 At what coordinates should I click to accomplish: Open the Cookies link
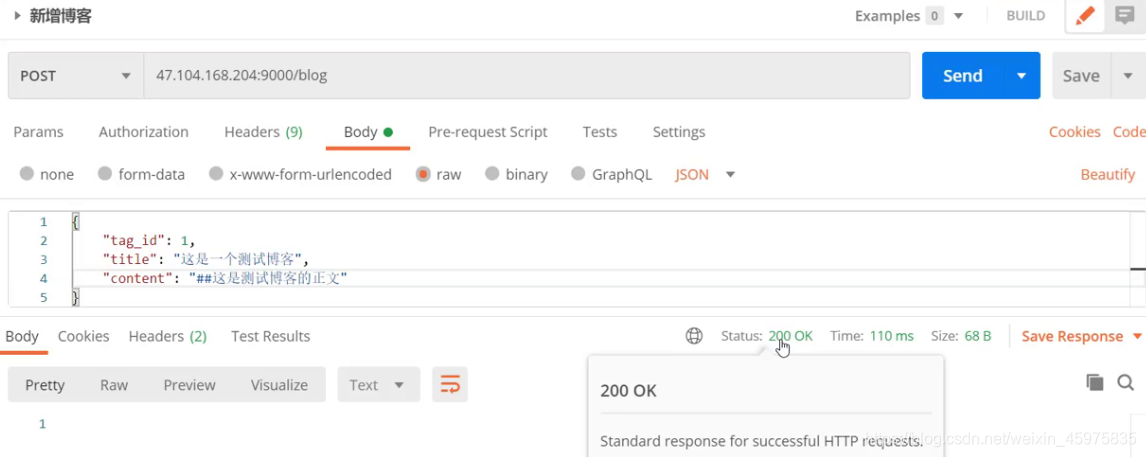click(1074, 132)
